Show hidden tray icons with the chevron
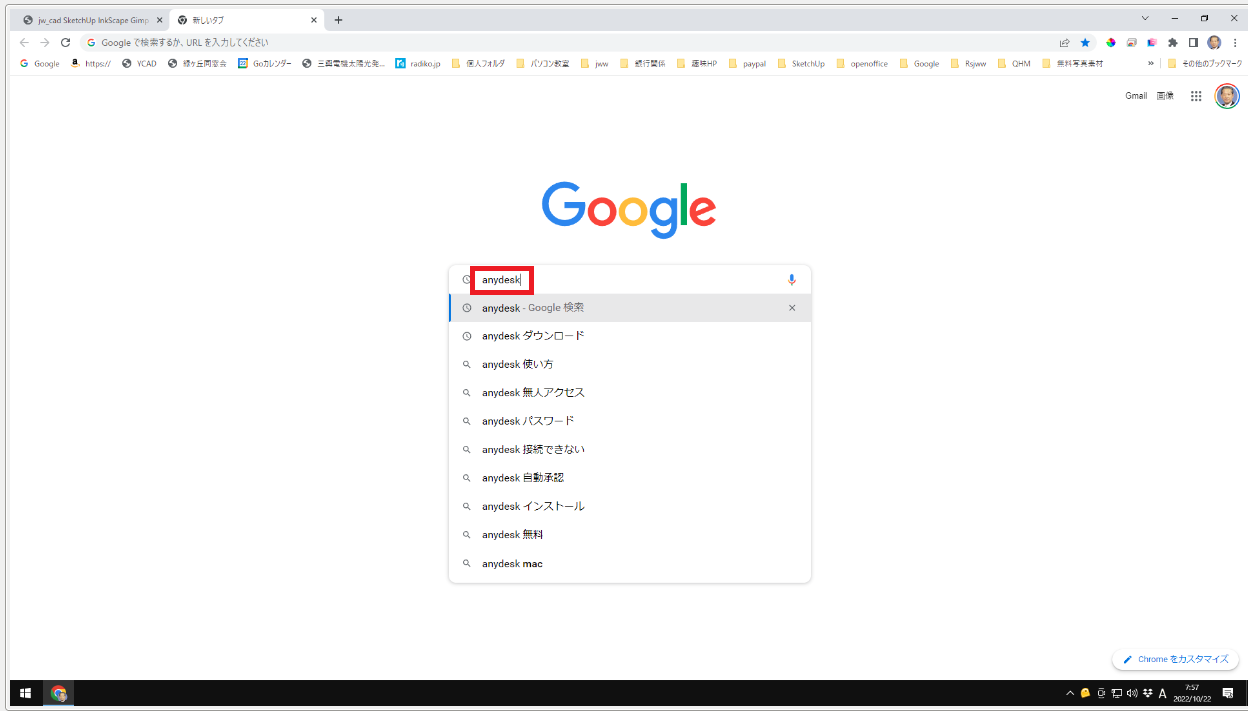Image resolution: width=1248 pixels, height=711 pixels. pyautogui.click(x=1070, y=693)
